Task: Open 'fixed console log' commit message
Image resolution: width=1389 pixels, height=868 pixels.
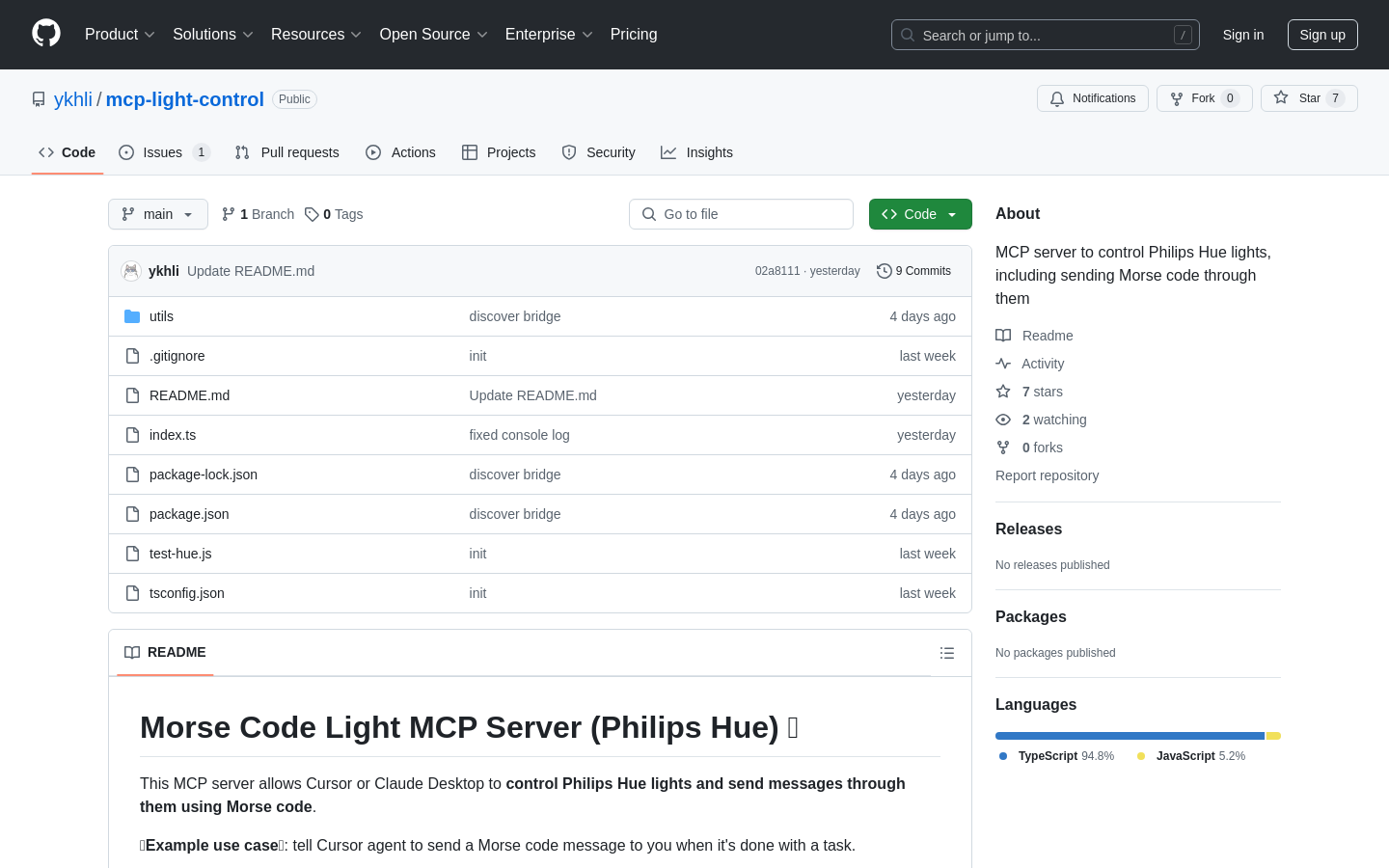Action: (519, 435)
